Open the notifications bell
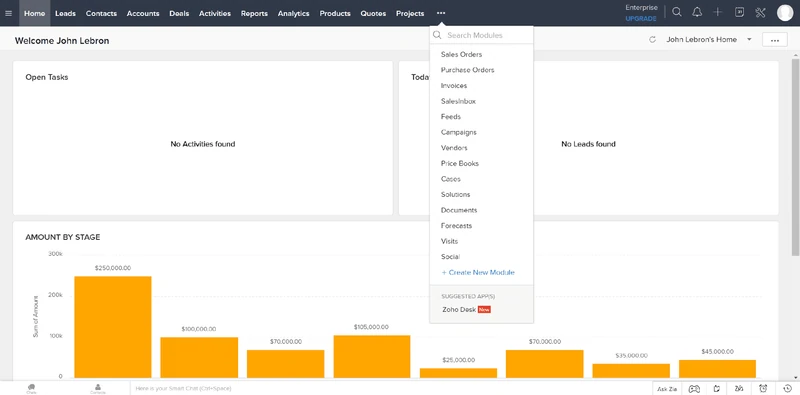Image resolution: width=800 pixels, height=395 pixels. click(x=697, y=13)
